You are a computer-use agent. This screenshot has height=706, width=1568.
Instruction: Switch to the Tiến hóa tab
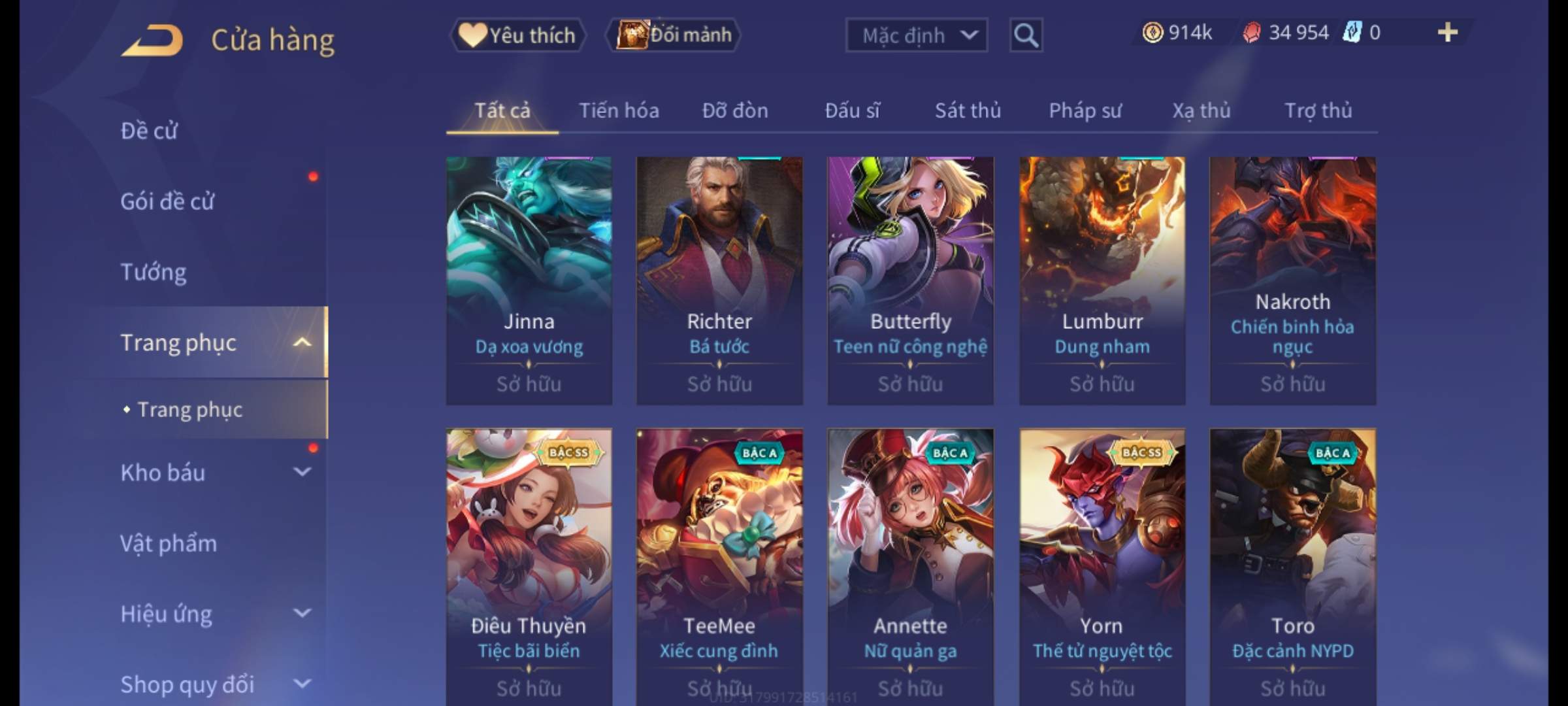click(x=619, y=110)
